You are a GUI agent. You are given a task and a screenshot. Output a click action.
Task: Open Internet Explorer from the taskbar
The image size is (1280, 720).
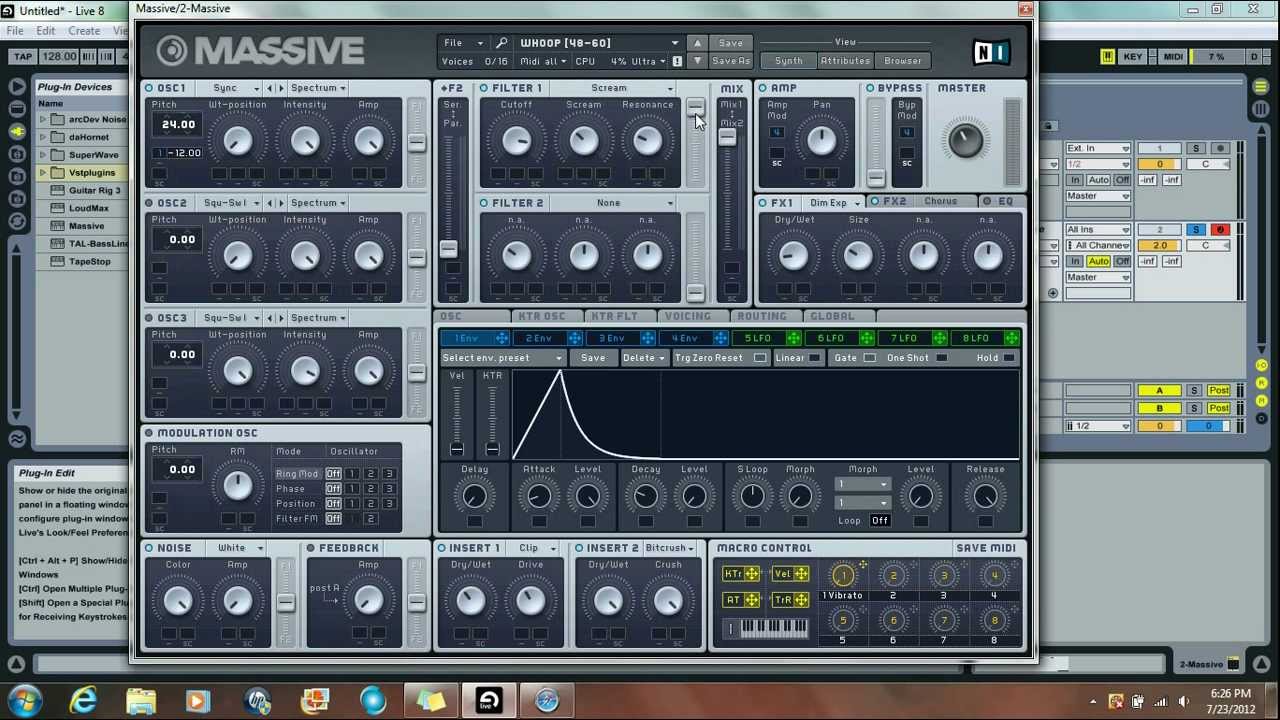83,700
